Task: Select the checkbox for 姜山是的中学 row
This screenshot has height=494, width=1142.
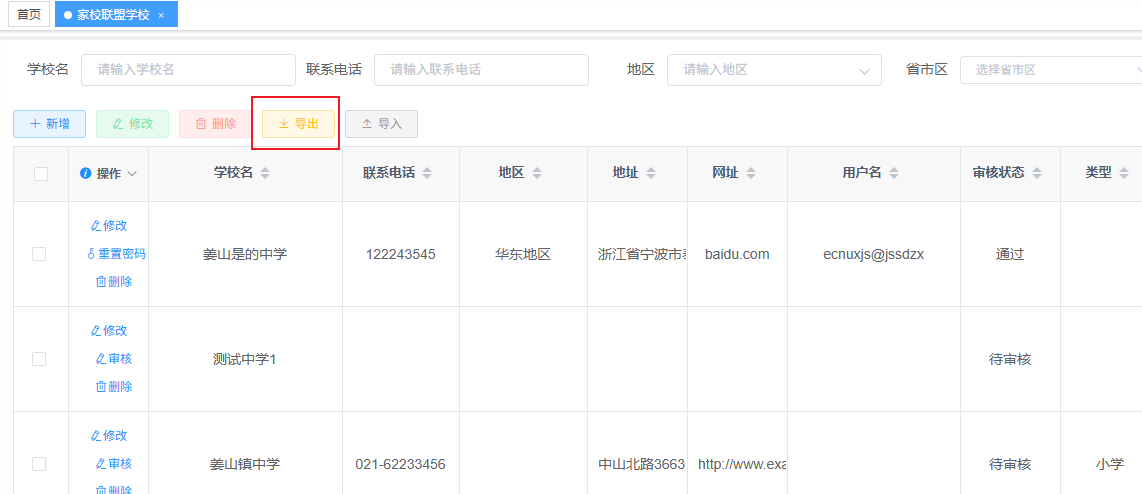Action: tap(39, 254)
